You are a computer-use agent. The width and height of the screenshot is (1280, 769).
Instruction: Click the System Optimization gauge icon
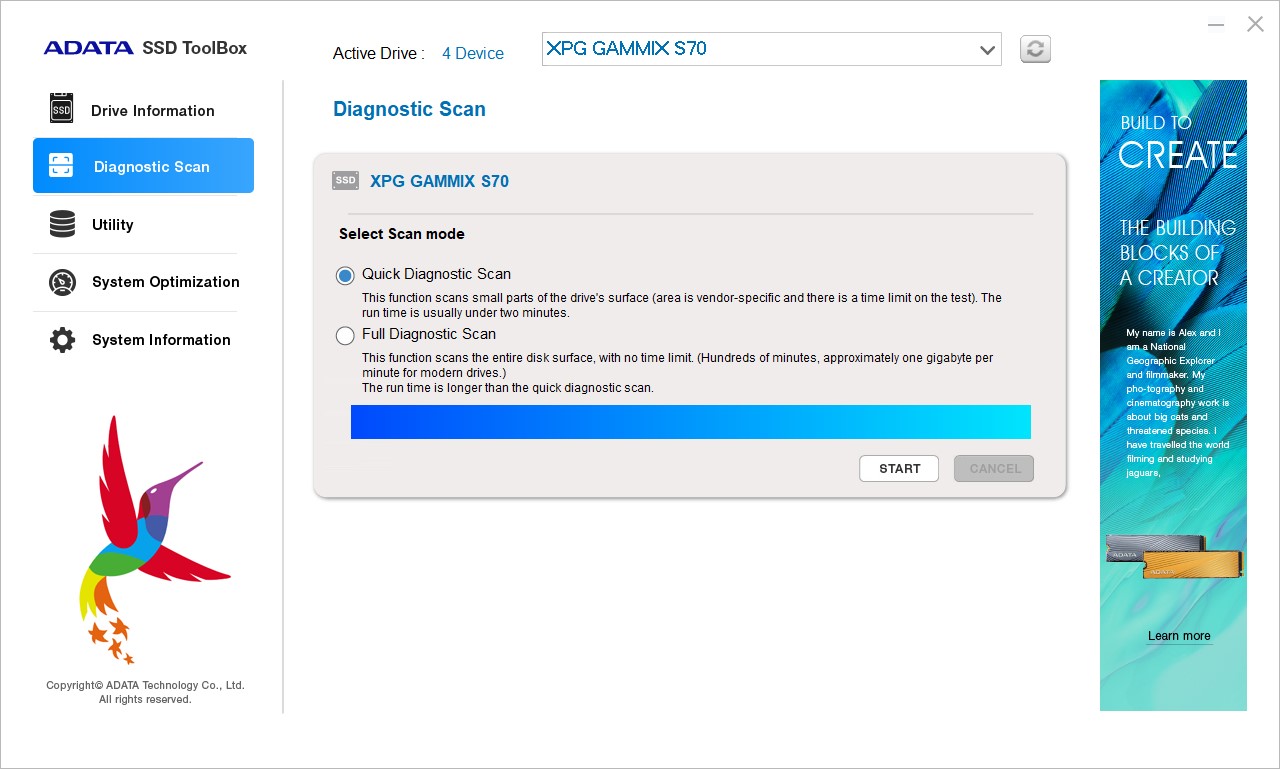(62, 282)
